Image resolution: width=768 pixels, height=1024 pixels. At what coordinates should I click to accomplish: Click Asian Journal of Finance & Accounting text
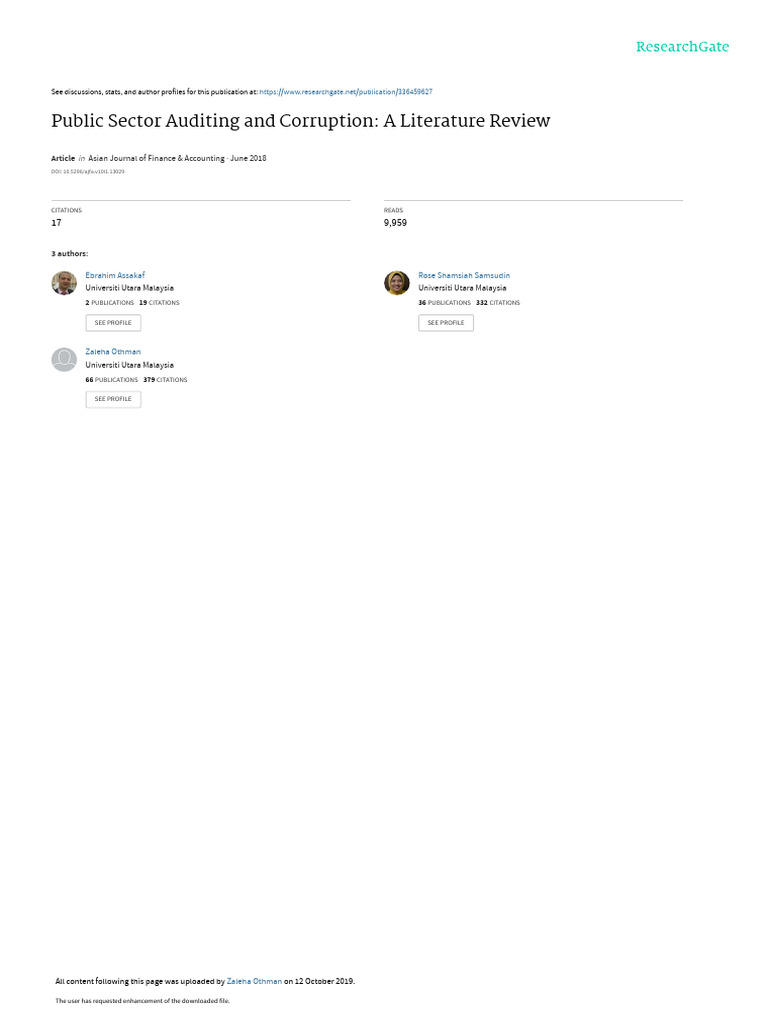point(156,158)
